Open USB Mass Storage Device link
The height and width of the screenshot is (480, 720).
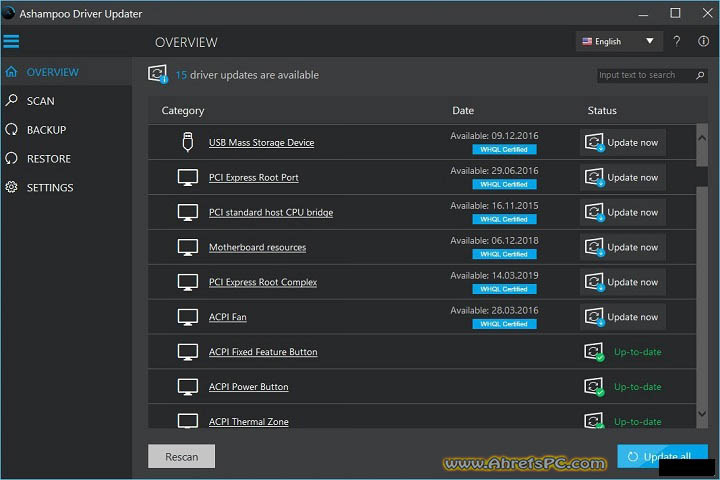[261, 142]
